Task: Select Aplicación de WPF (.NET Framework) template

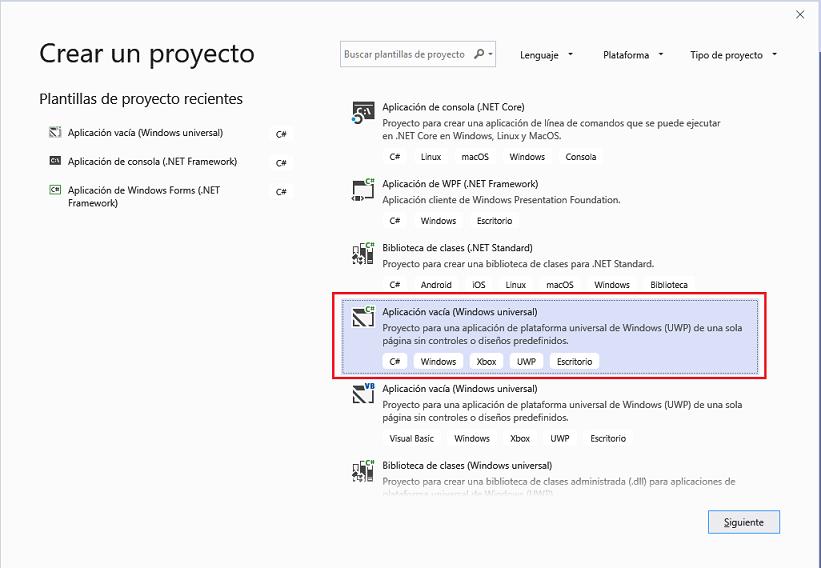Action: 460,184
